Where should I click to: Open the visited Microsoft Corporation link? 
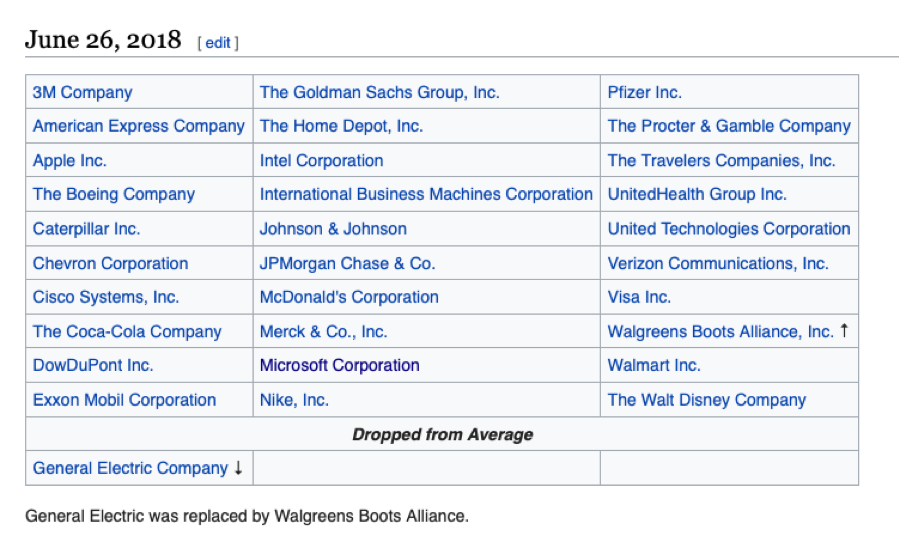pos(339,365)
